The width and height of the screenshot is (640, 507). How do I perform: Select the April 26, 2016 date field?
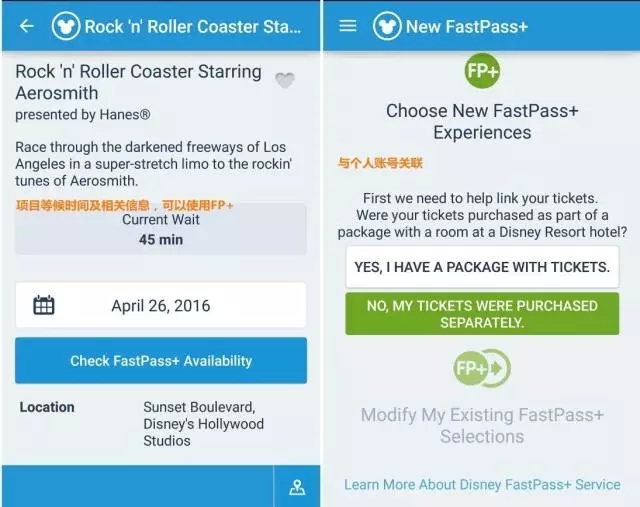[x=160, y=305]
